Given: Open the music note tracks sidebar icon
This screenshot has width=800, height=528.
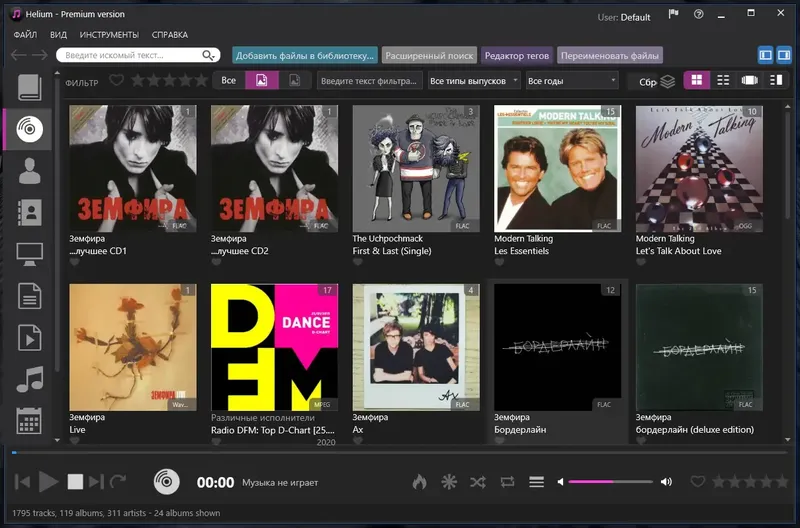Looking at the screenshot, I should click(x=30, y=380).
